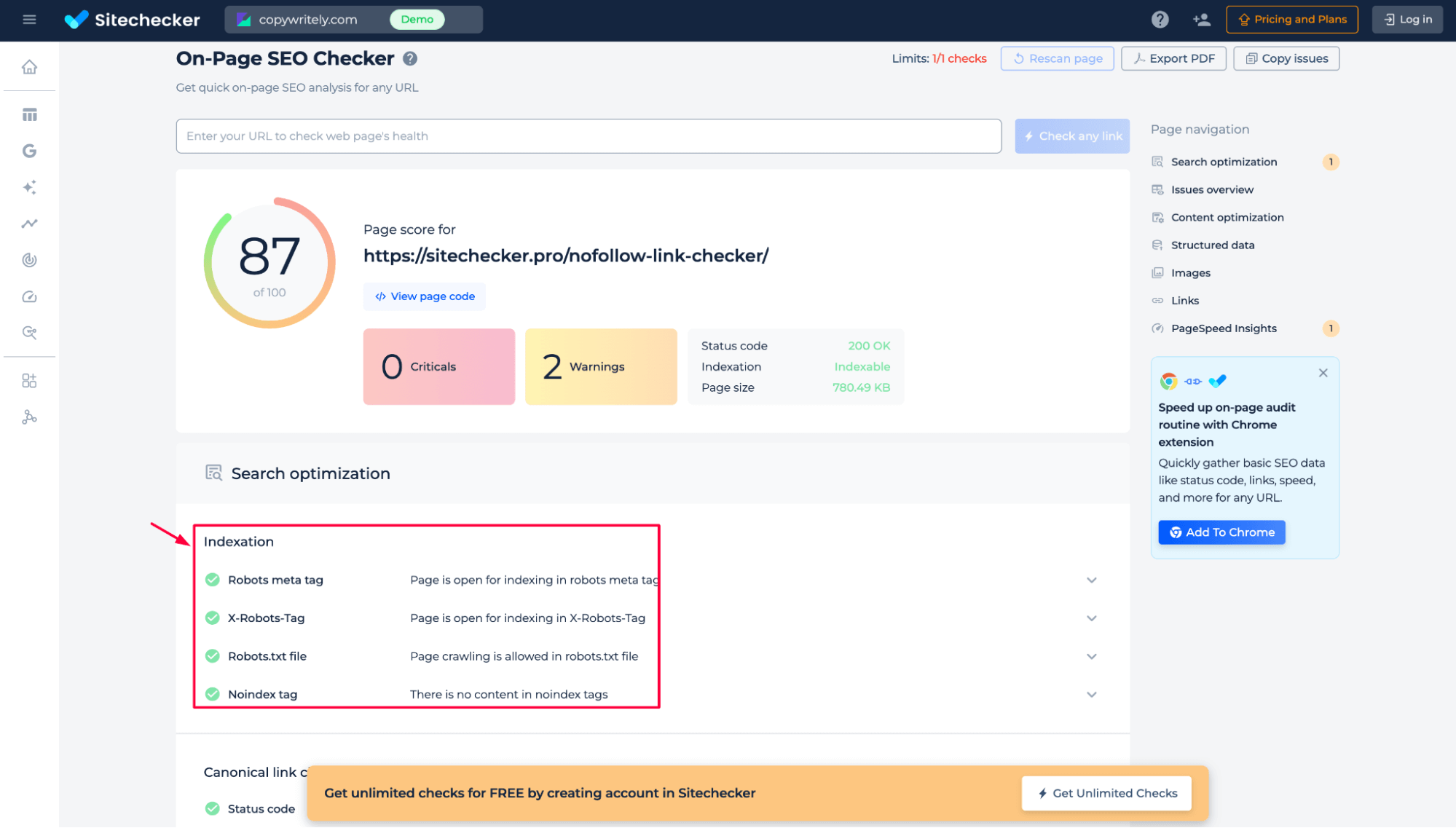1456x828 pixels.
Task: Expand the Robots meta tag check details
Action: tap(1091, 580)
